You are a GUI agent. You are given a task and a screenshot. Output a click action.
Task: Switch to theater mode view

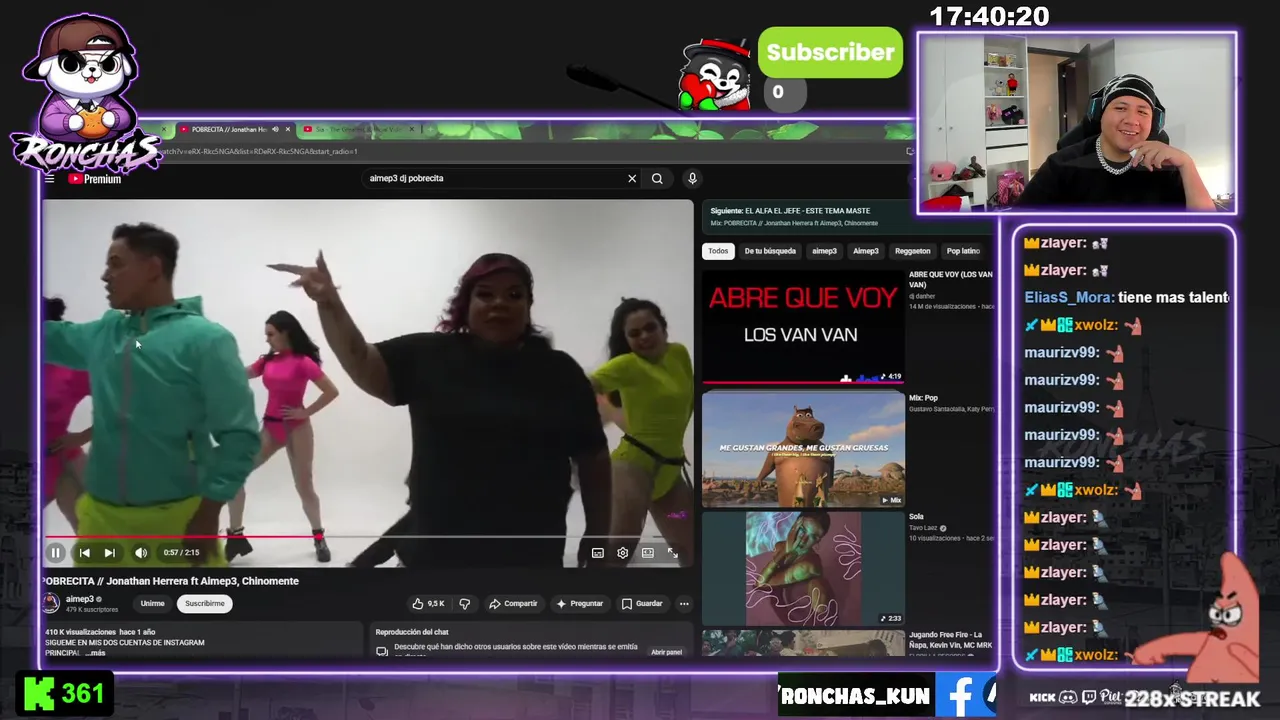648,553
